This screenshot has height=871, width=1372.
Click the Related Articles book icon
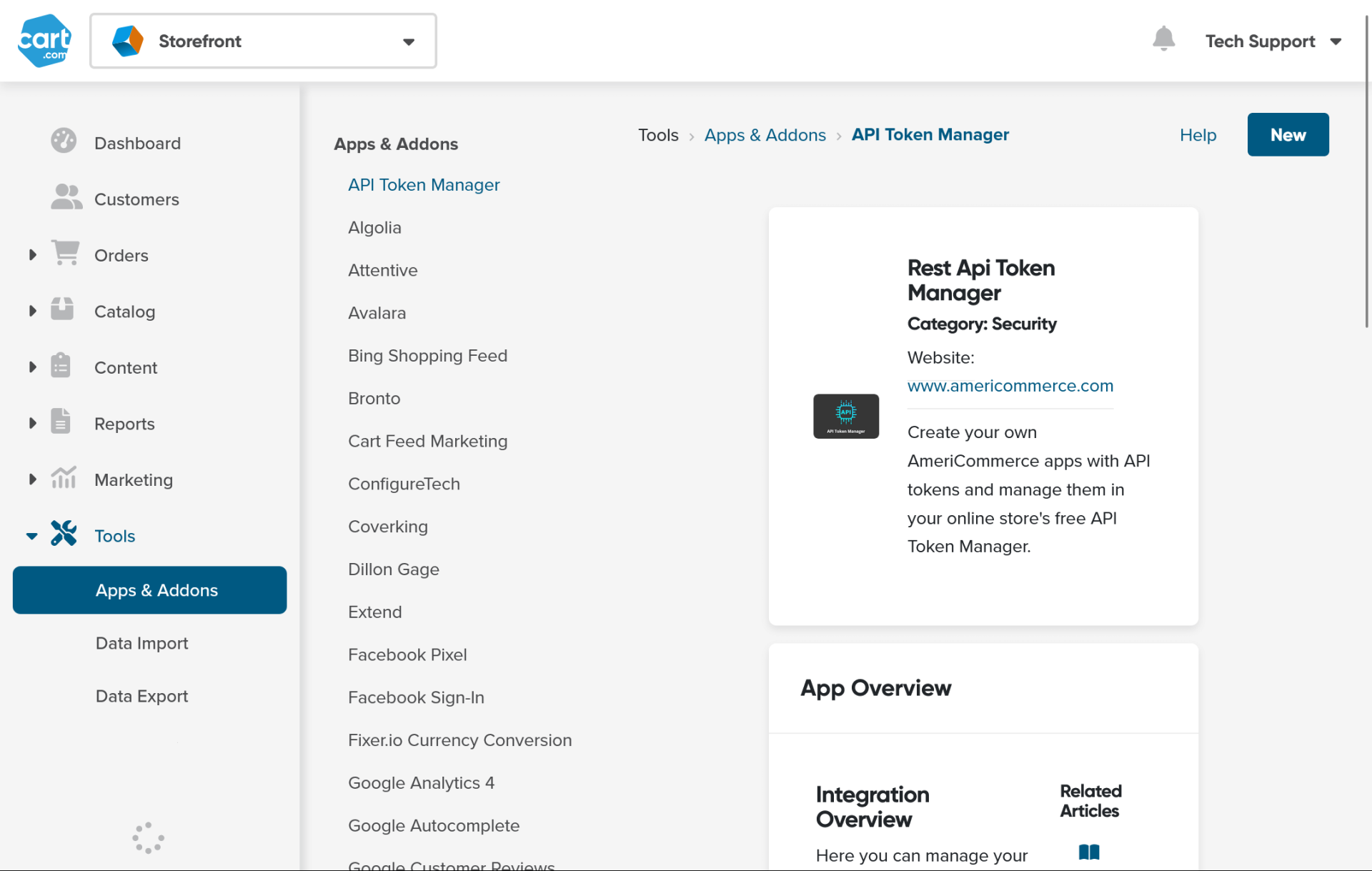(x=1089, y=852)
